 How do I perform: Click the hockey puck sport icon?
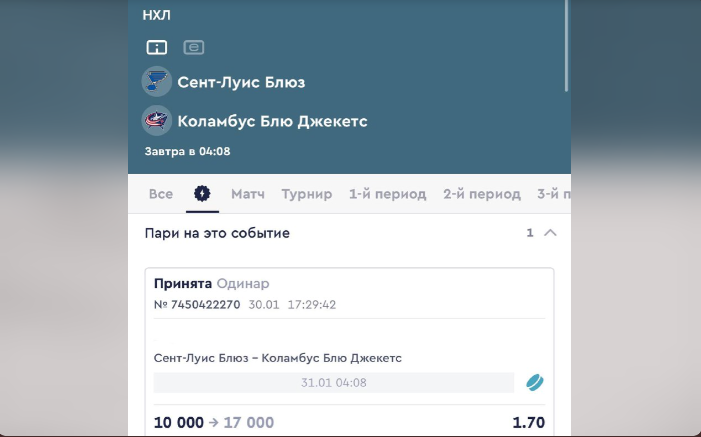coord(535,382)
